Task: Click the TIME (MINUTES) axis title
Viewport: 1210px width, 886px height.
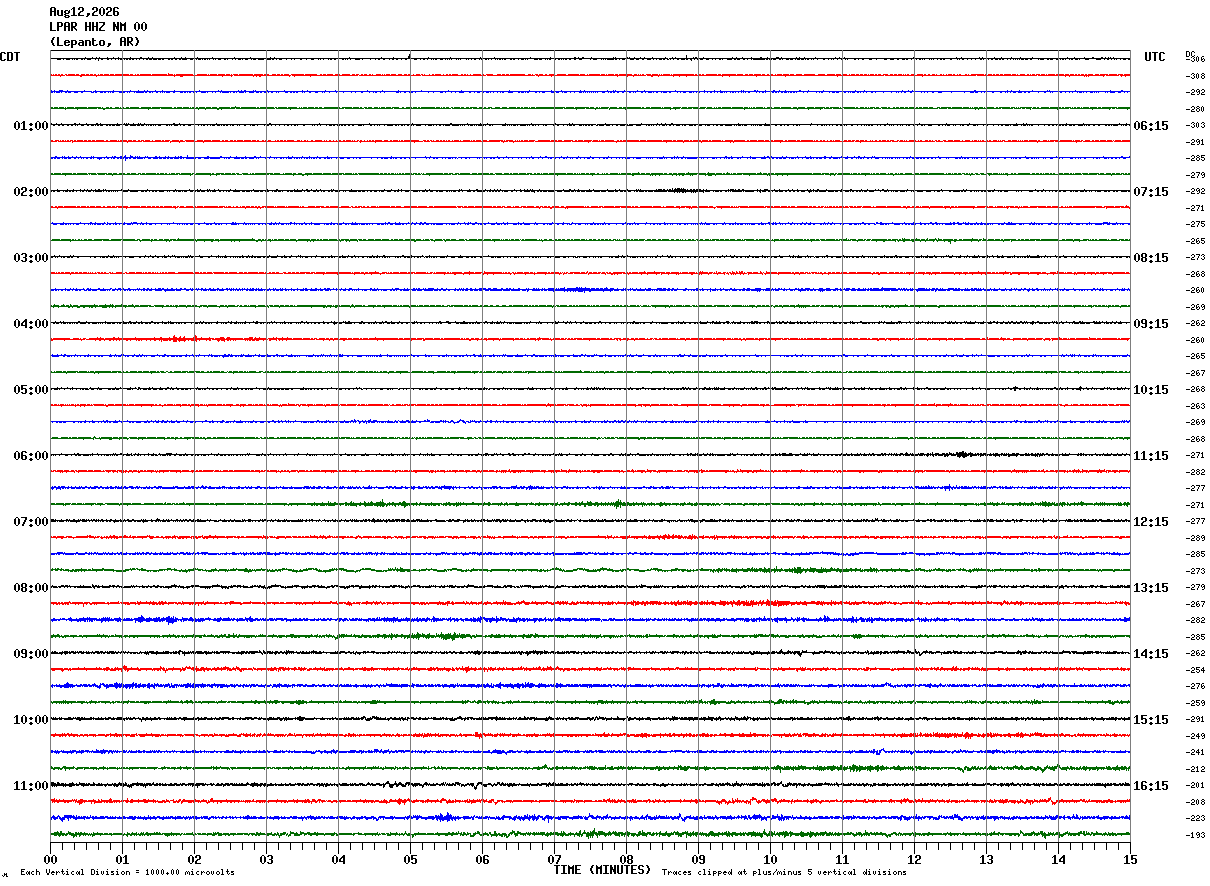Action: pos(602,870)
